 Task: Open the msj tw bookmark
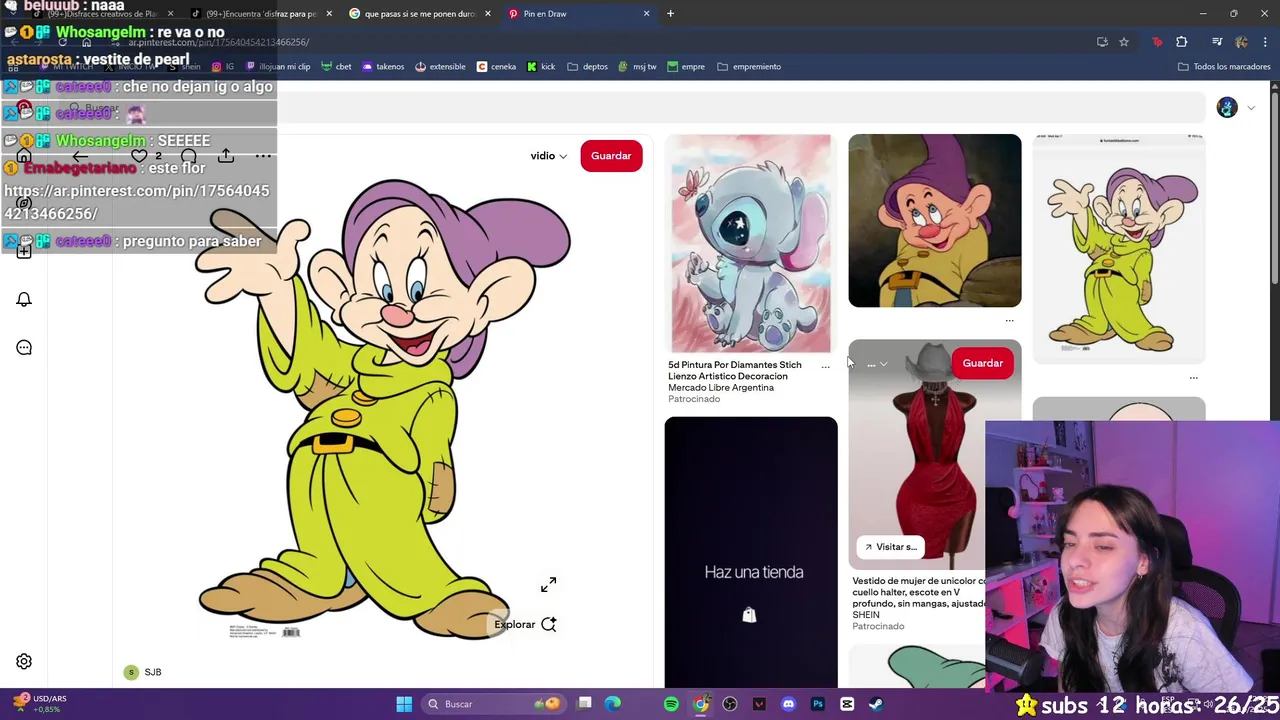637,67
